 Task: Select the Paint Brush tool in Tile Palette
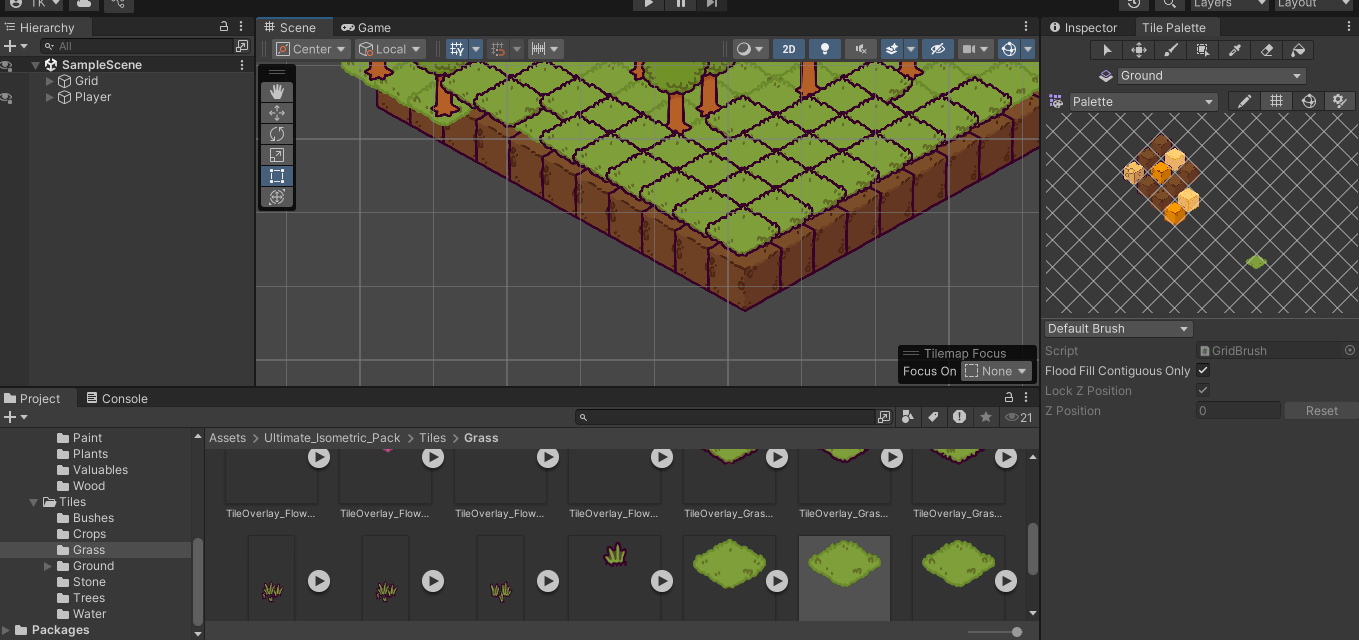point(1171,50)
